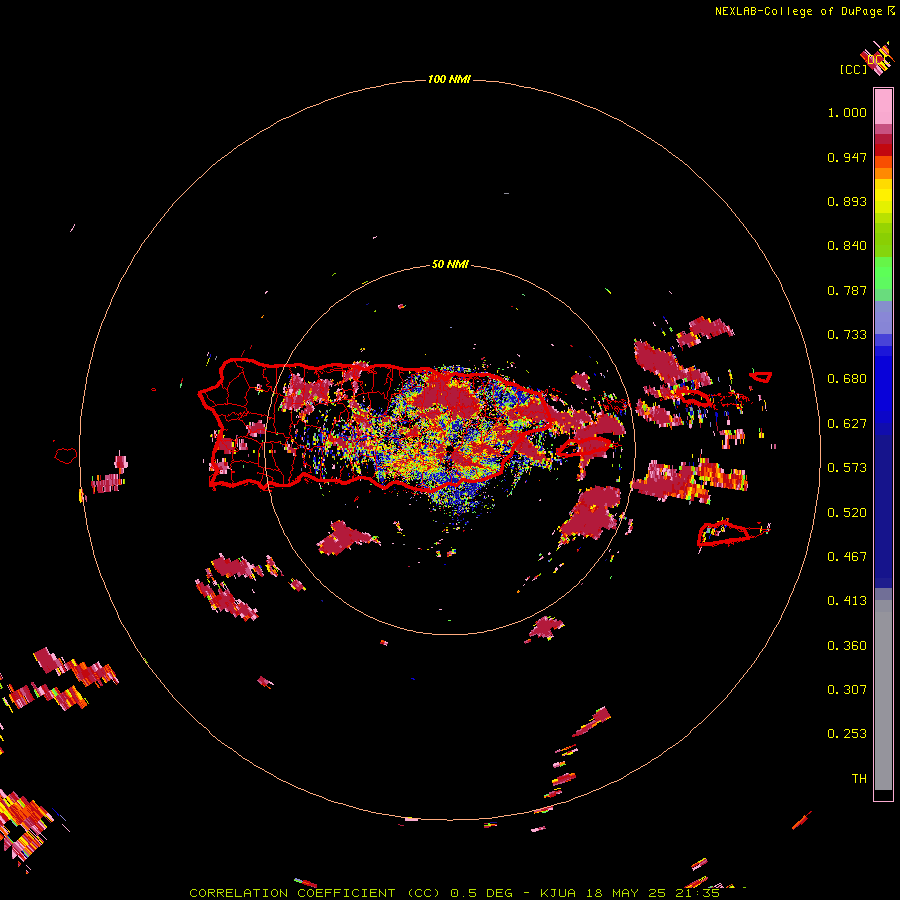Click the bright green color bar segment
This screenshot has width=900, height=900.
[x=883, y=273]
